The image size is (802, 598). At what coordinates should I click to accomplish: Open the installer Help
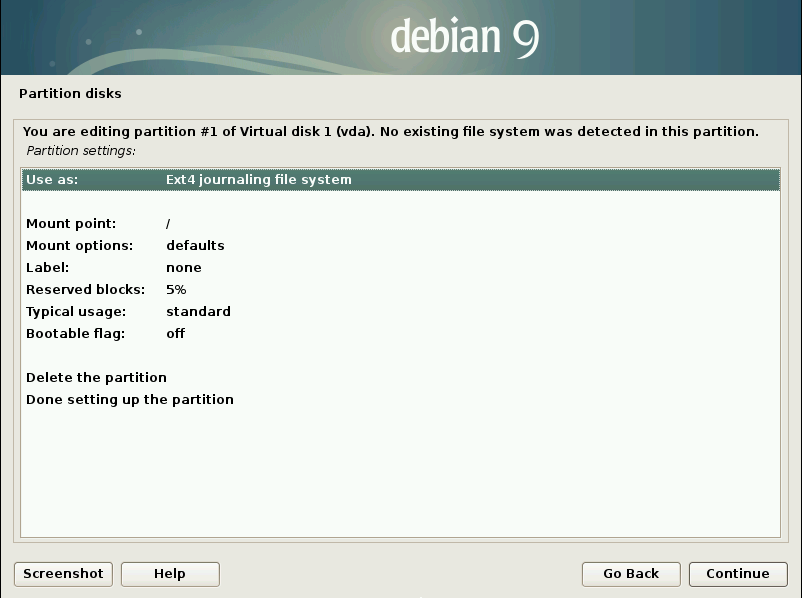[170, 574]
